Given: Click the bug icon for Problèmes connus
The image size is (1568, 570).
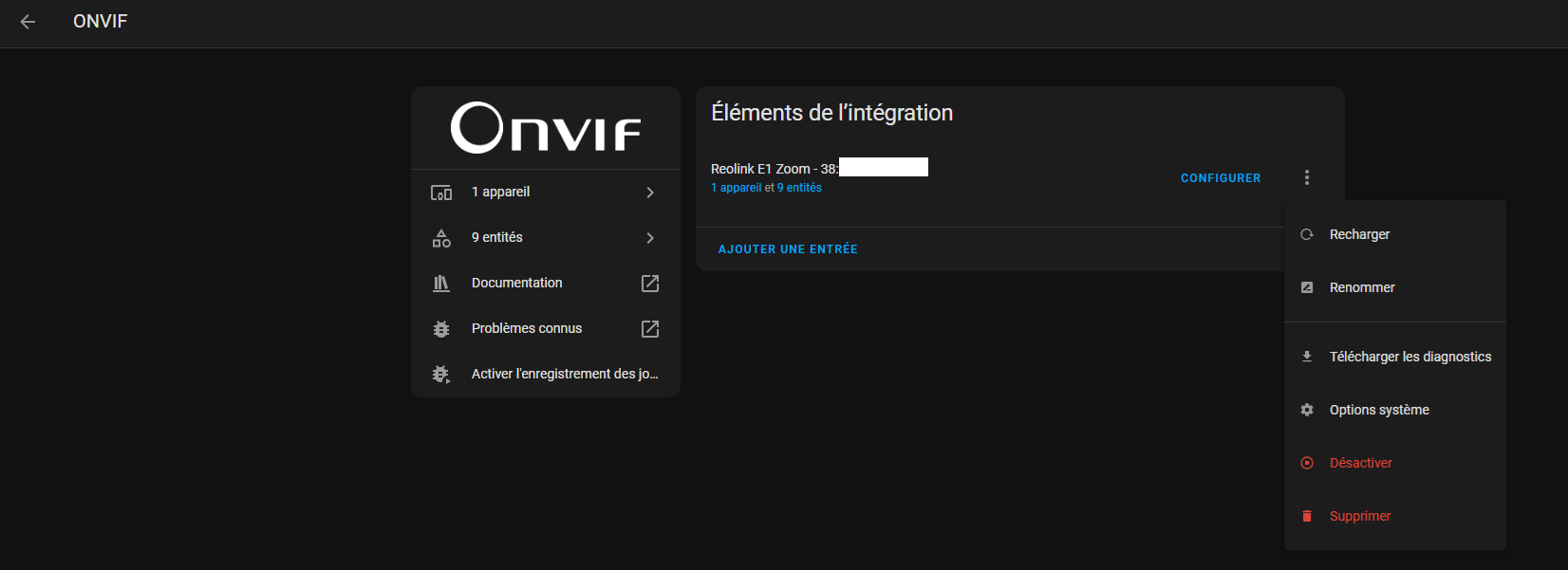Looking at the screenshot, I should pos(441,329).
